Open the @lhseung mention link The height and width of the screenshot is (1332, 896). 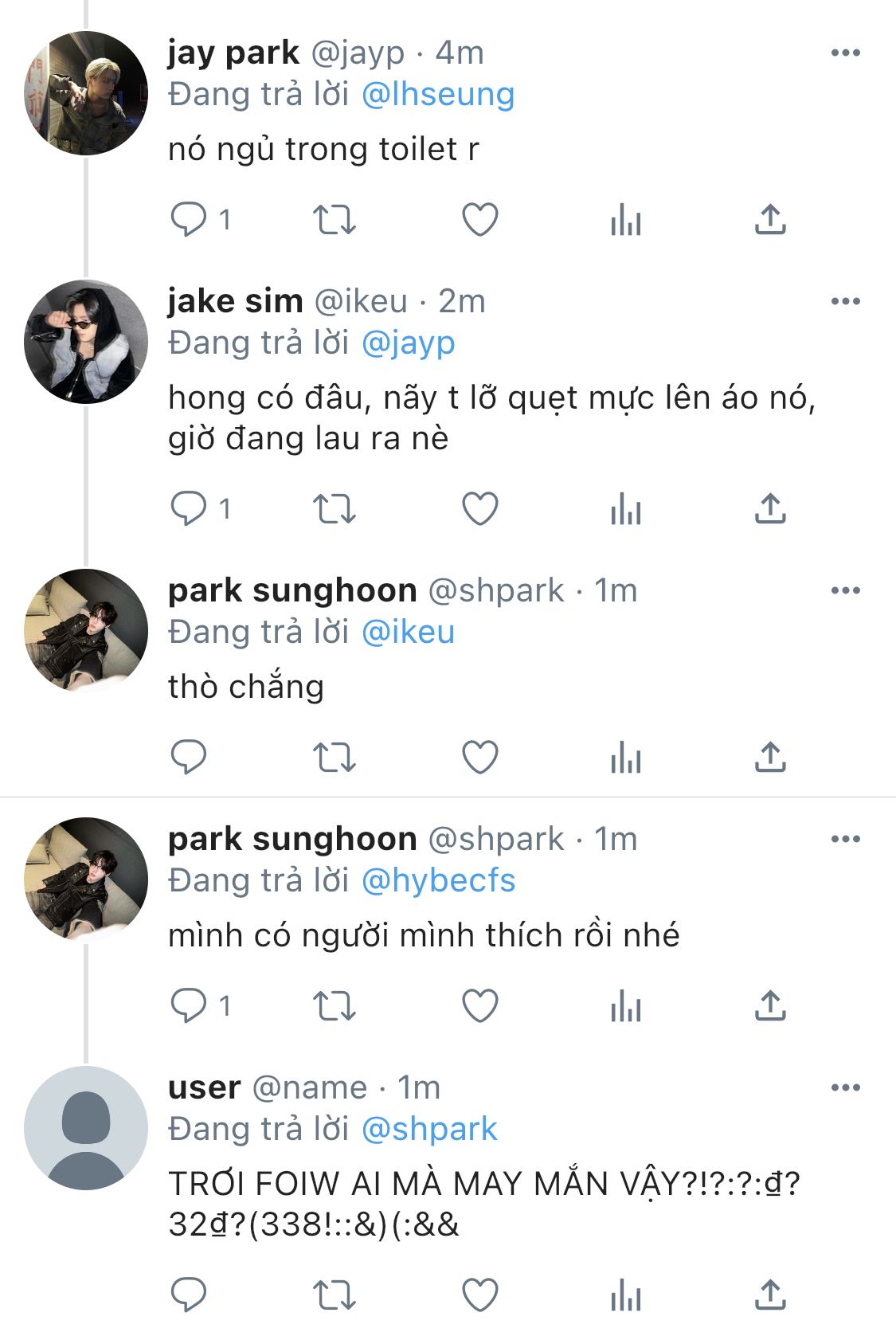(438, 95)
